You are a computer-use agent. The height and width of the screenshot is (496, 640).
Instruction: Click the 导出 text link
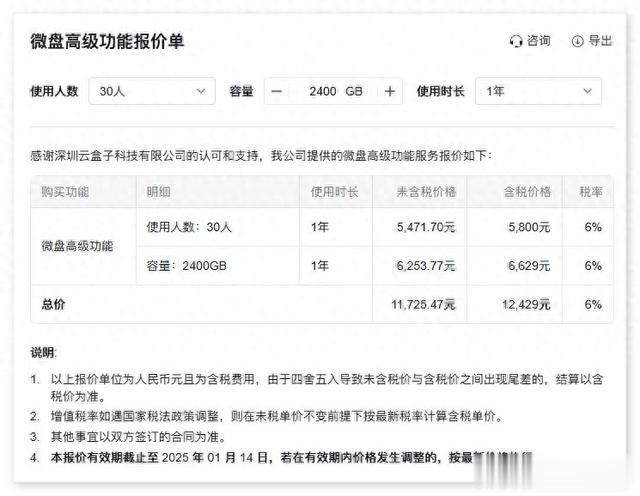coord(600,41)
